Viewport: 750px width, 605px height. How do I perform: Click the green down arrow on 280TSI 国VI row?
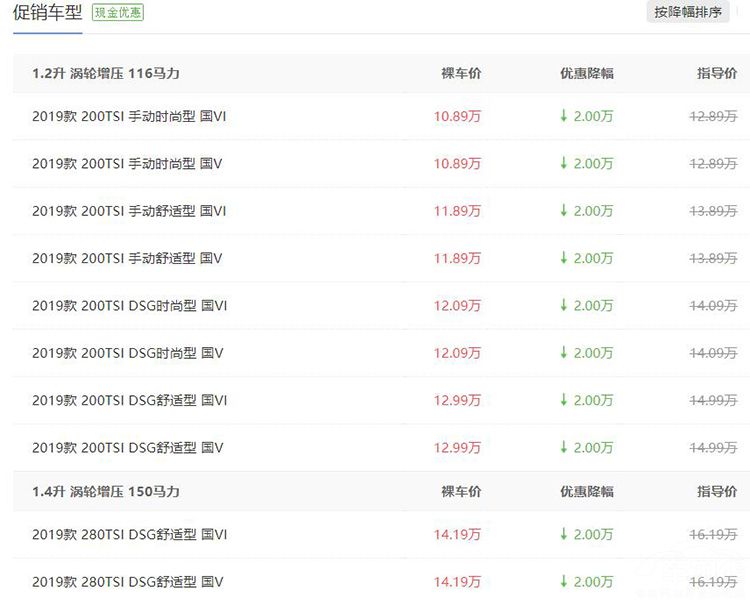coord(564,533)
